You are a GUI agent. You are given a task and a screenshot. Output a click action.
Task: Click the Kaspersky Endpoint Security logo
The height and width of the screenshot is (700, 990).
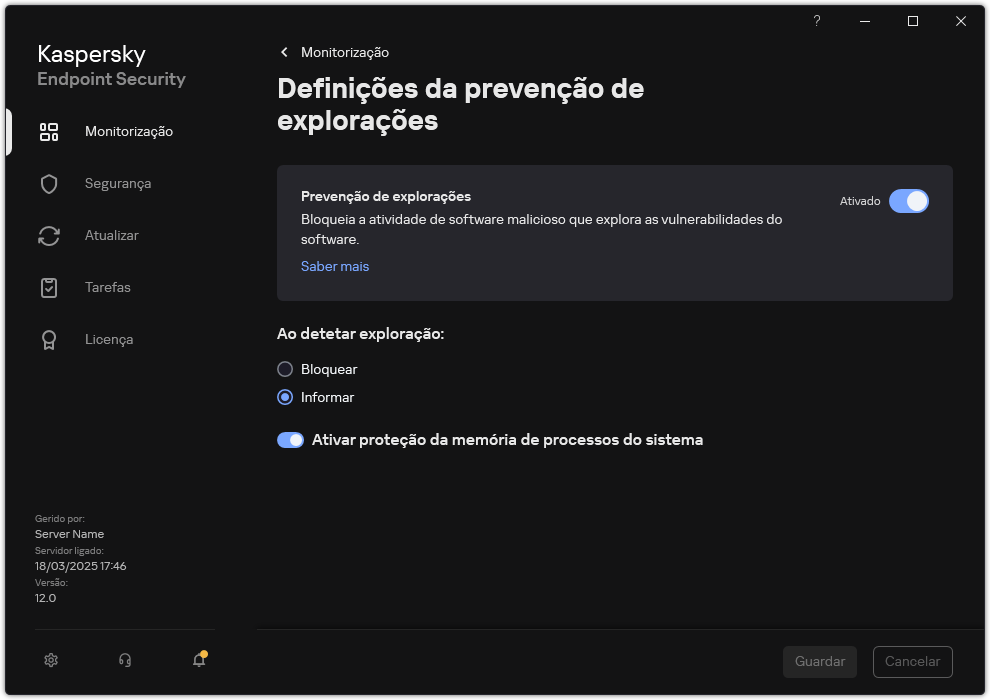click(x=110, y=65)
